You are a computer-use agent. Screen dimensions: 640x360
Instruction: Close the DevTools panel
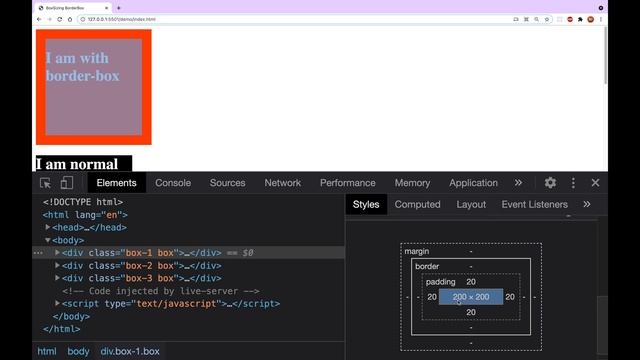click(595, 183)
